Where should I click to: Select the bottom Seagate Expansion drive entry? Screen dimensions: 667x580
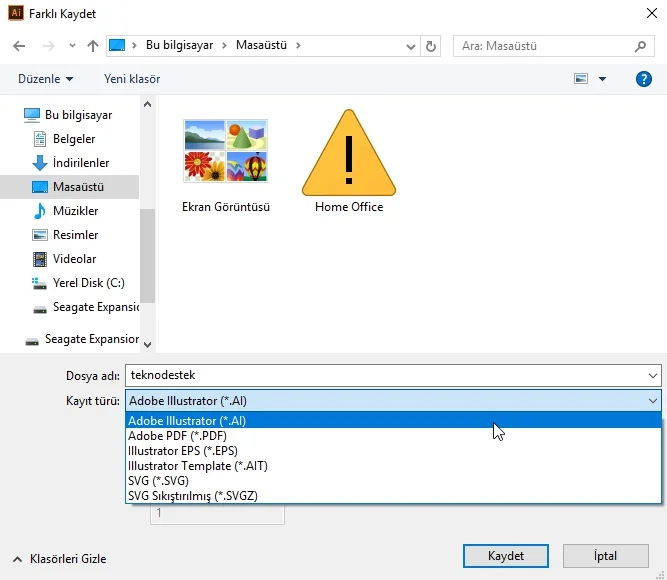click(x=82, y=339)
